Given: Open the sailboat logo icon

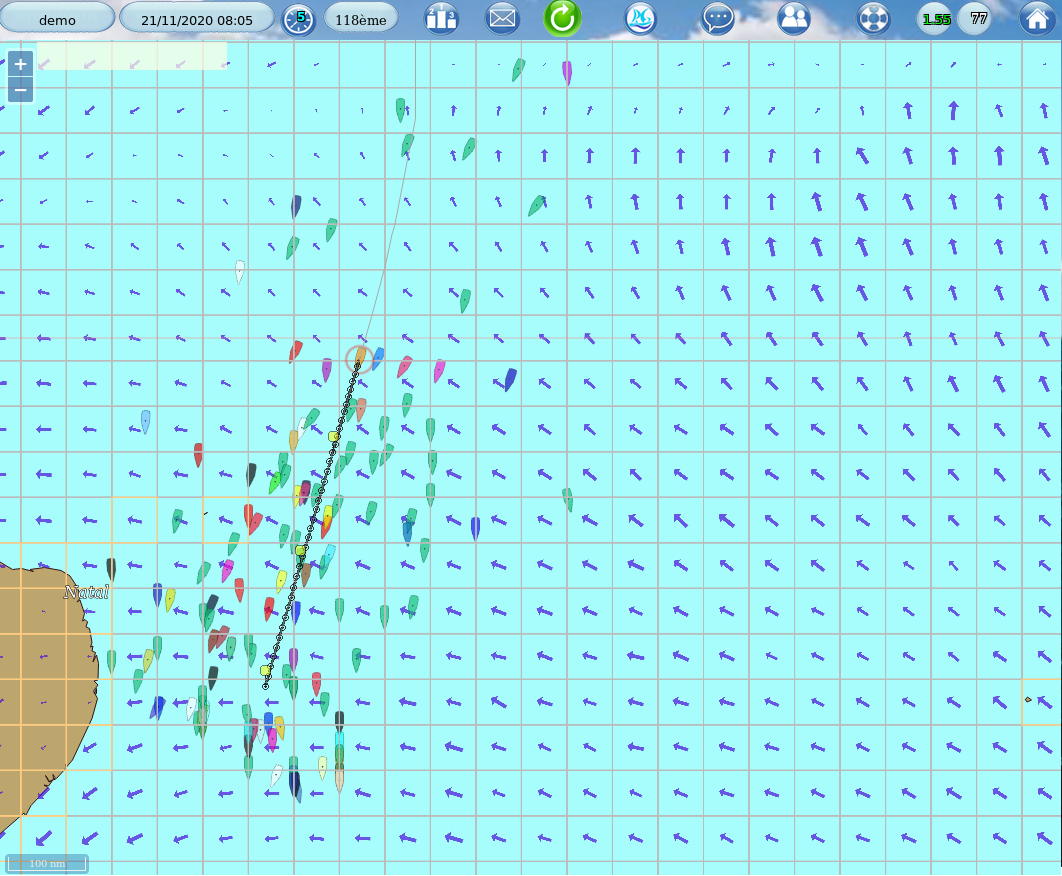Looking at the screenshot, I should [640, 19].
